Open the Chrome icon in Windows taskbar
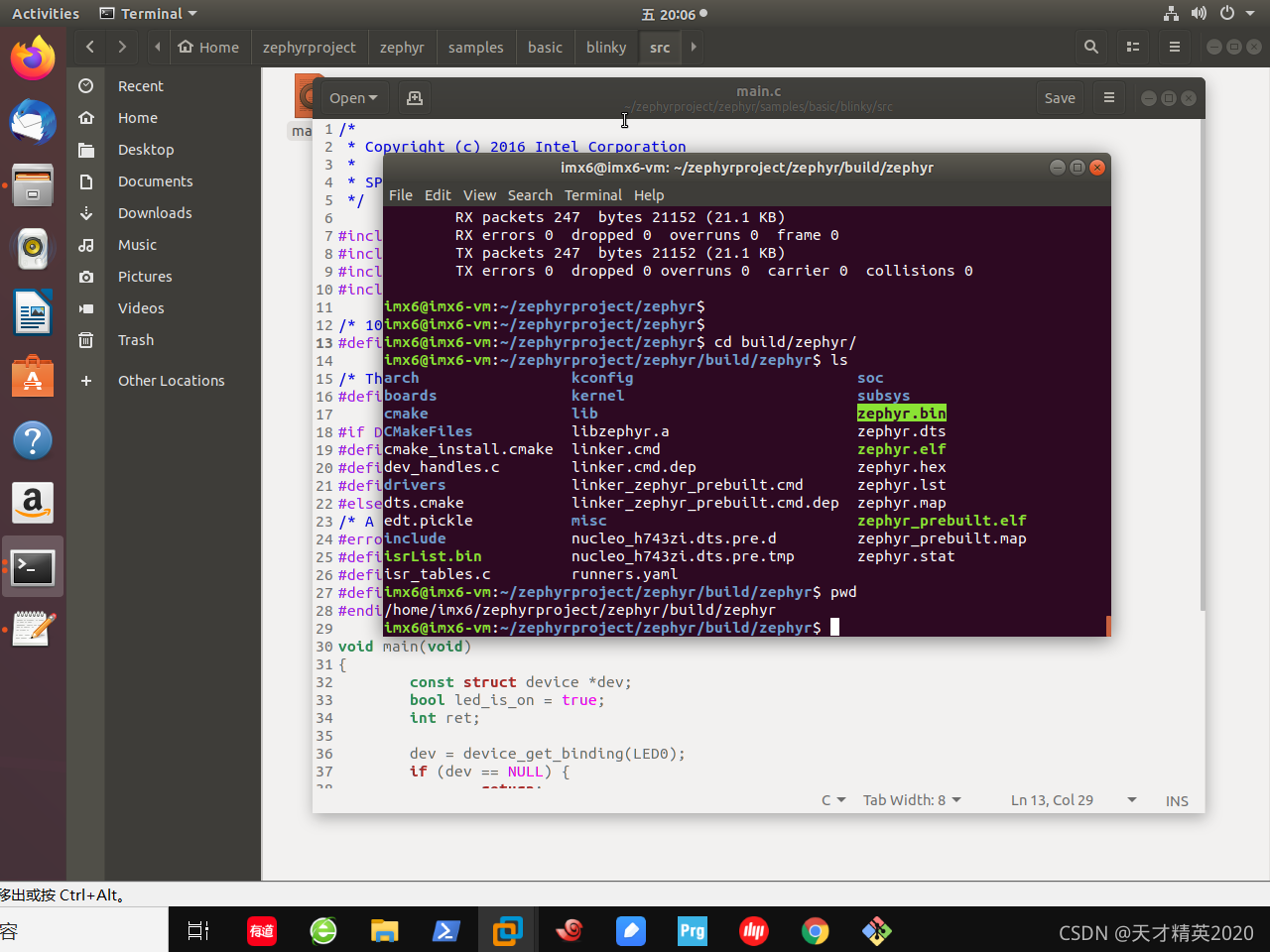1270x952 pixels. [816, 930]
